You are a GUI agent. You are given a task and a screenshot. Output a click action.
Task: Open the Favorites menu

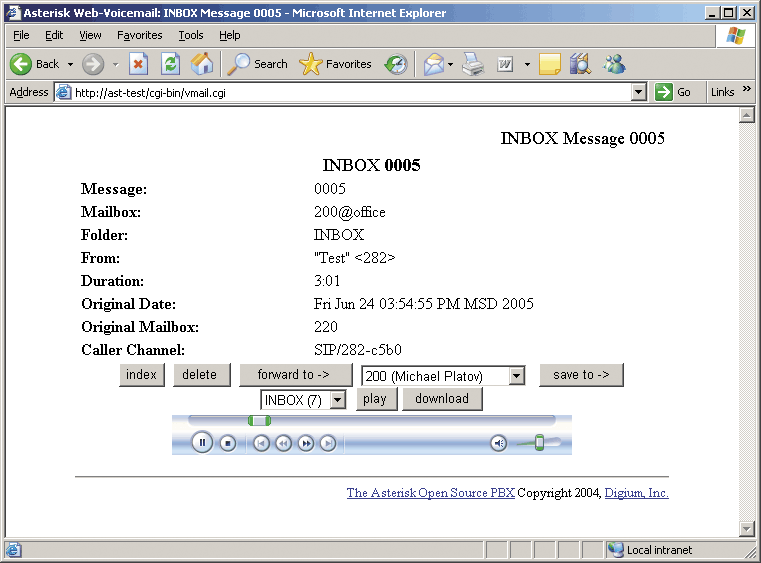[140, 35]
